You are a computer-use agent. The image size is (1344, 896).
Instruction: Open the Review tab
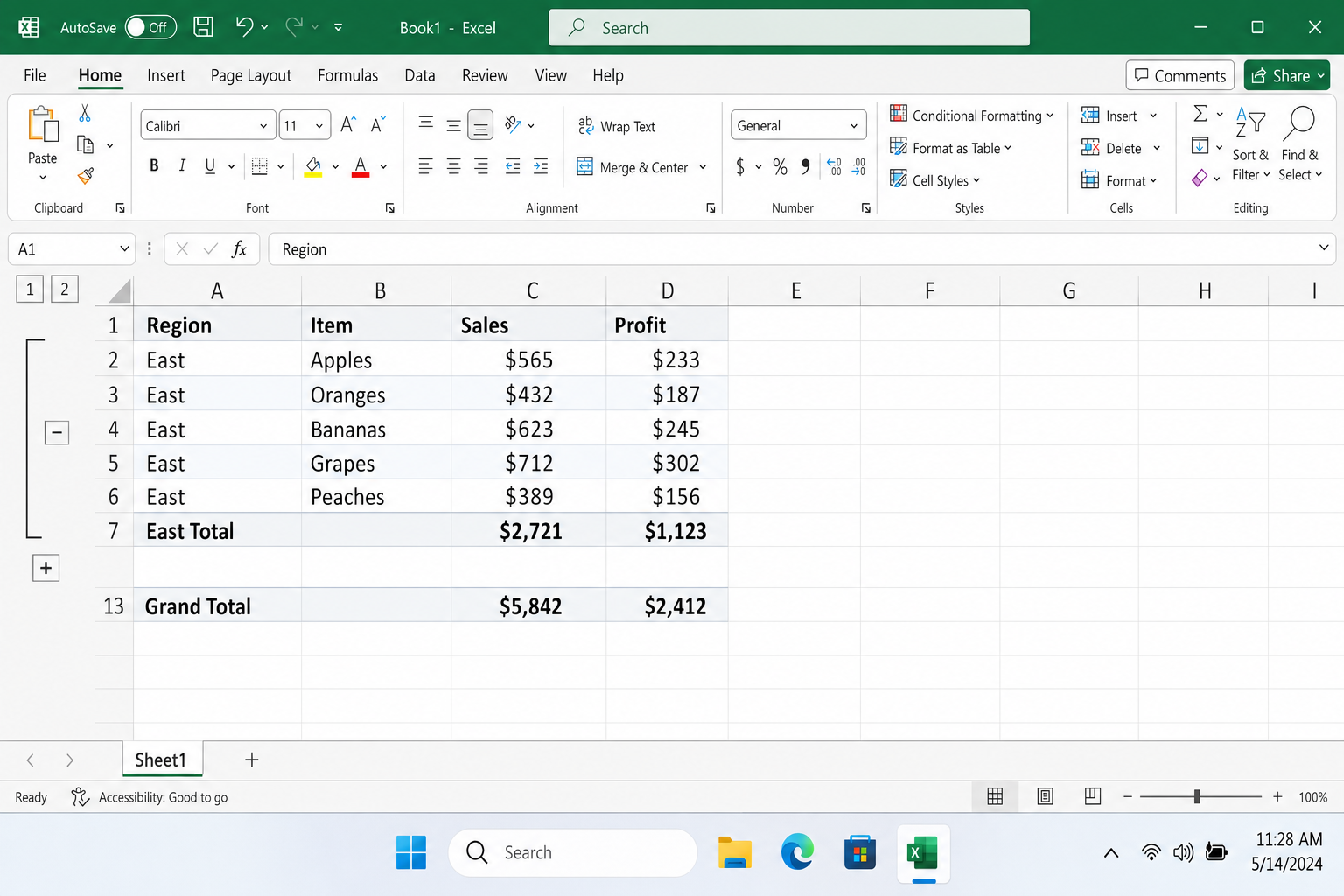485,75
